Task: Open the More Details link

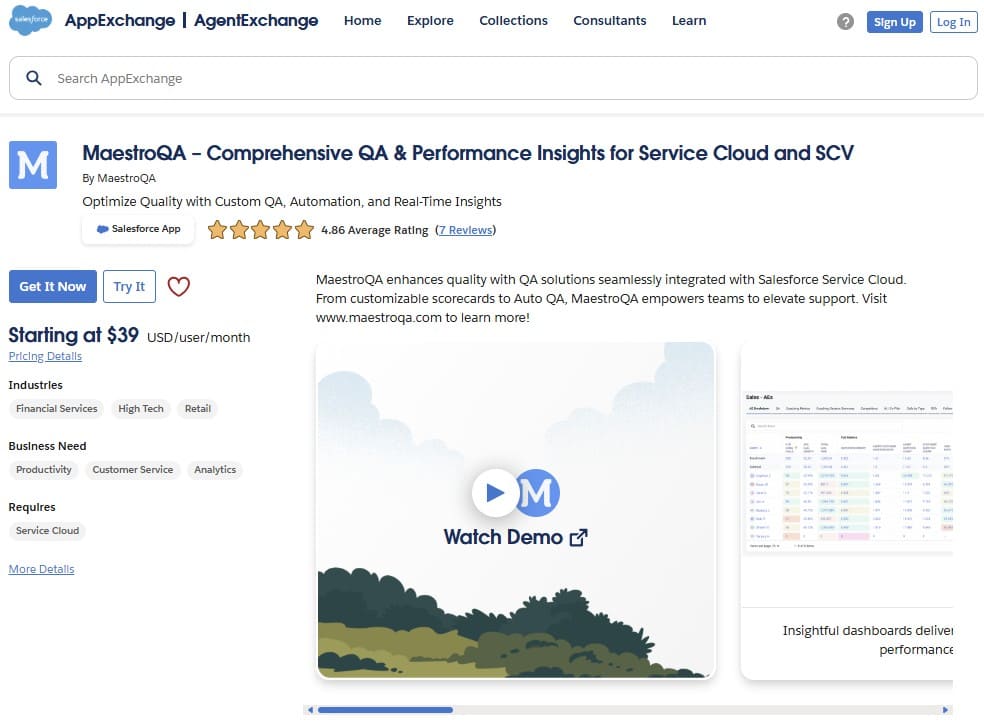Action: [41, 569]
